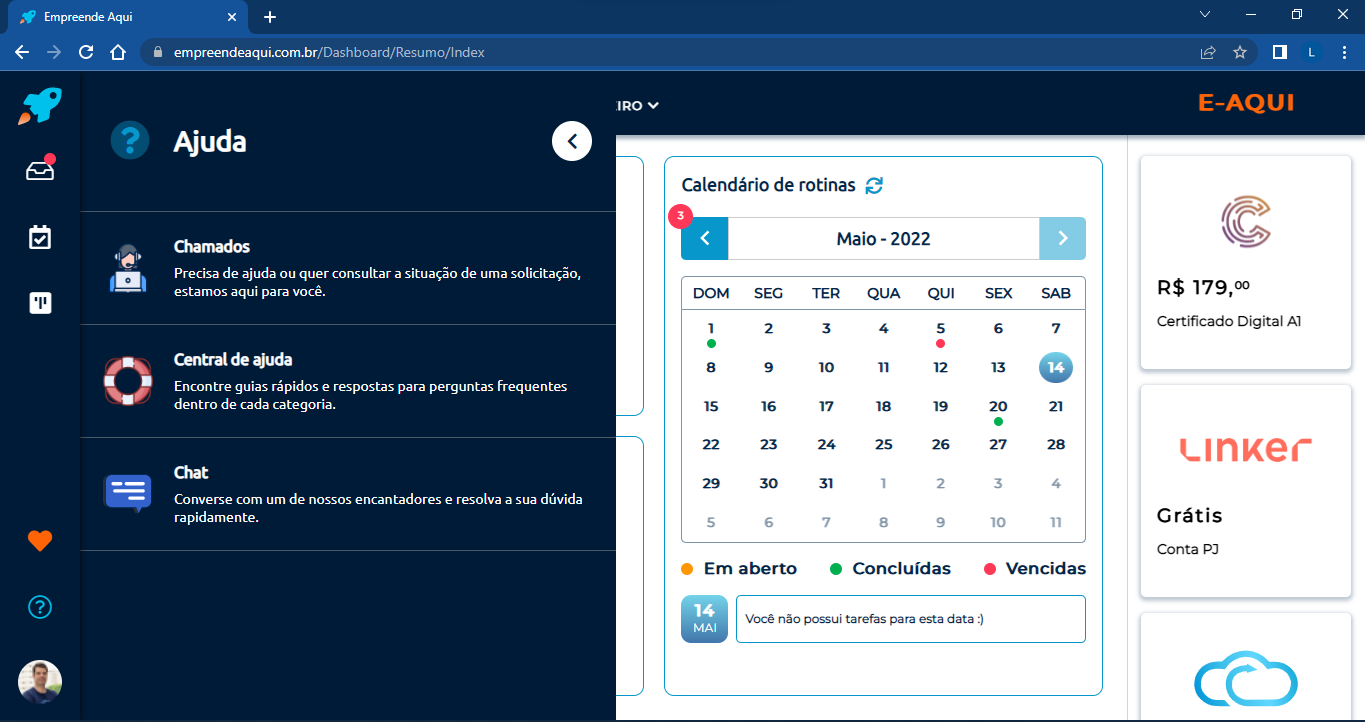Click the share page icon in address bar
1366x722 pixels.
(1208, 52)
